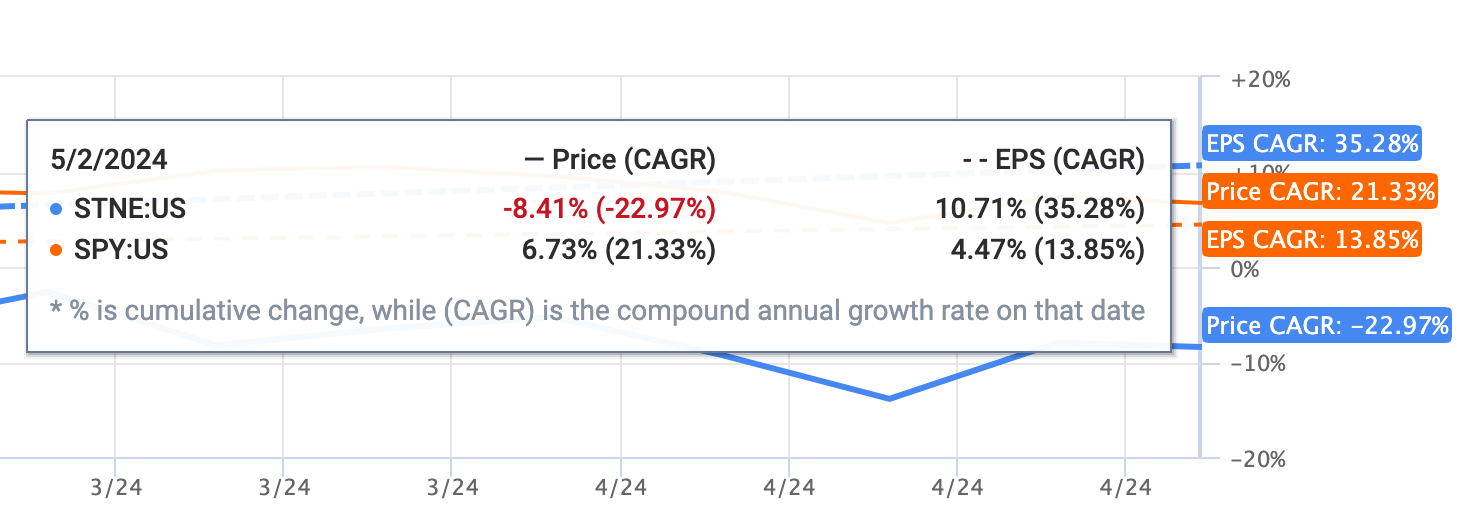Image resolution: width=1464 pixels, height=522 pixels.
Task: Click the 5/2/2024 date in the tooltip
Action: click(x=108, y=160)
